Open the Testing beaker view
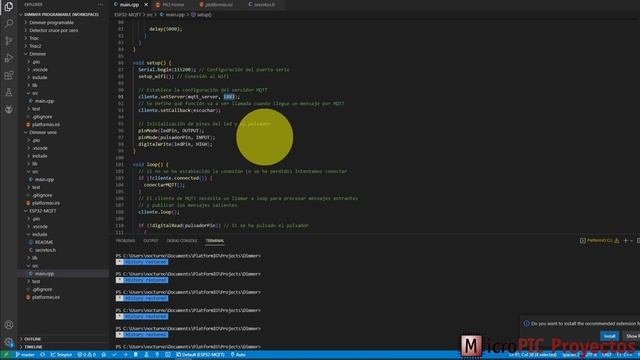The height and width of the screenshot is (360, 640). coord(9,92)
